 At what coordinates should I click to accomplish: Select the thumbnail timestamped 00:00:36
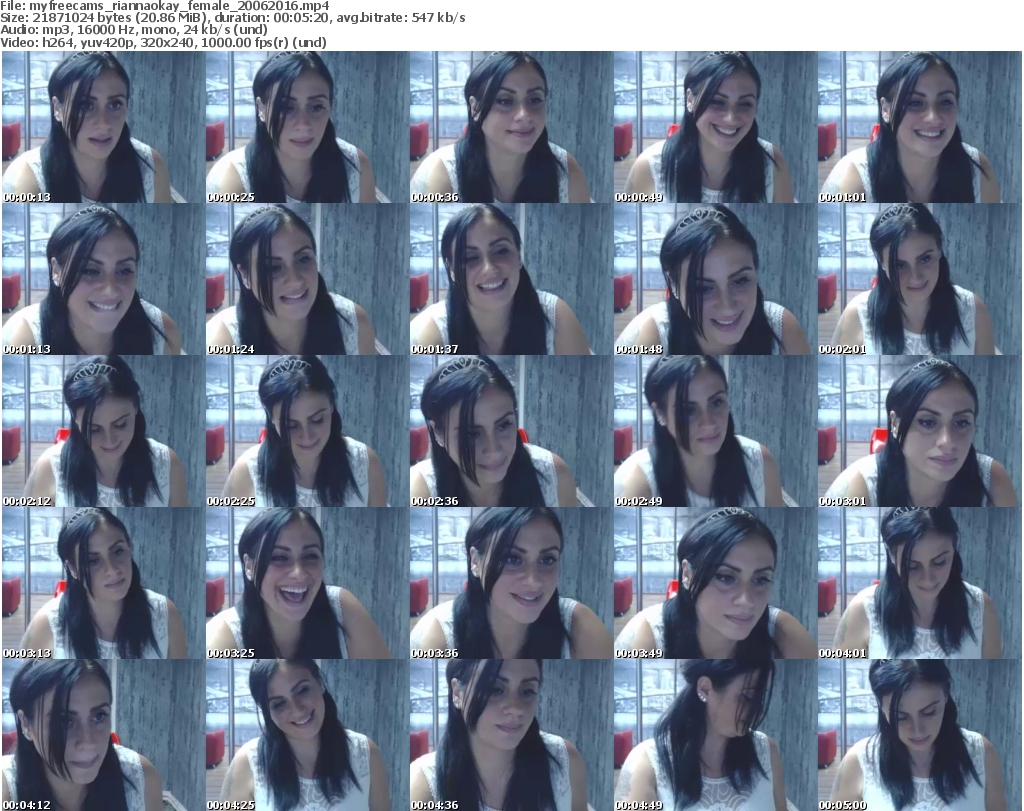point(511,127)
